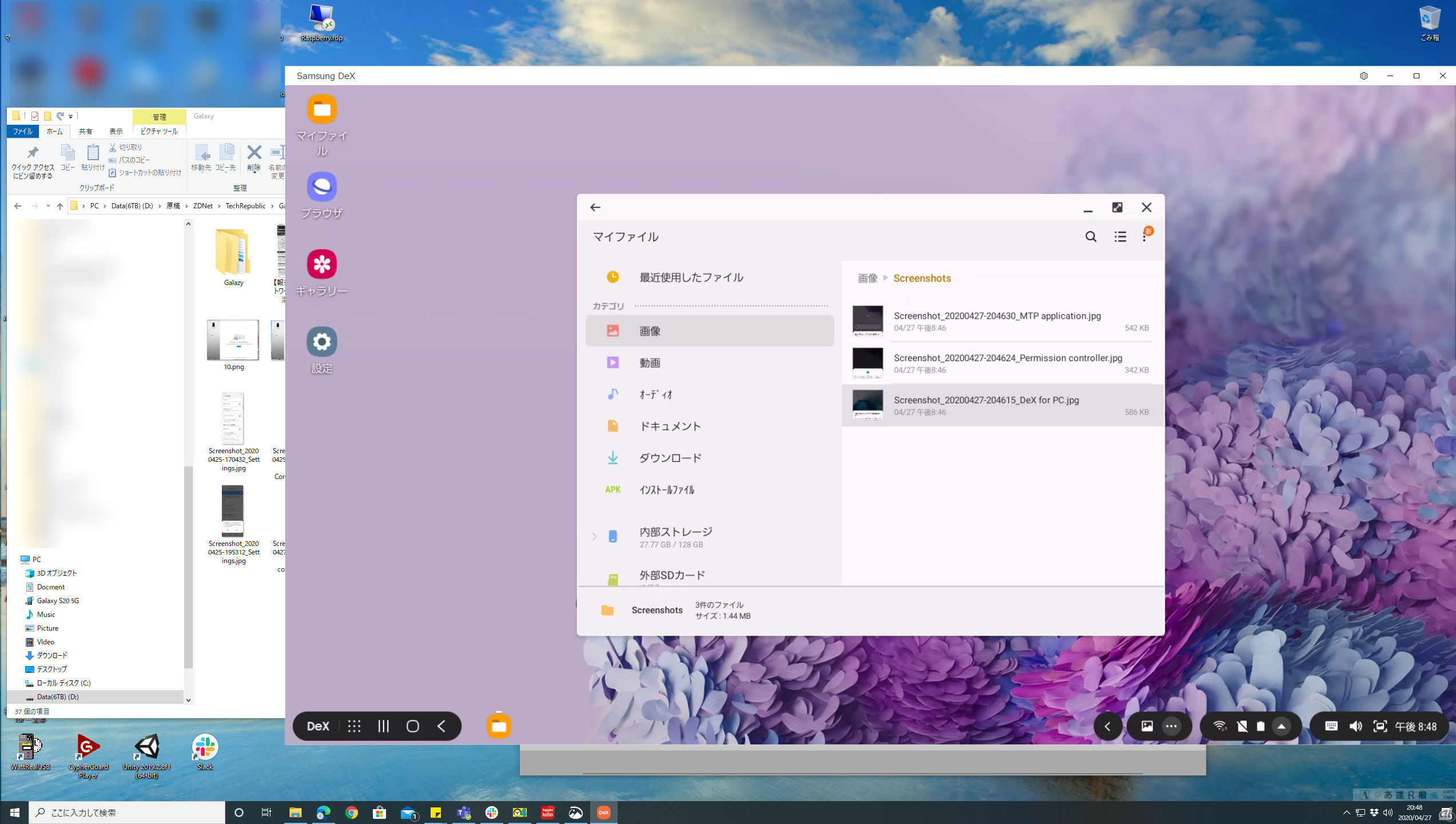Expand the DeX quick panel arrow
This screenshot has height=824, width=1456.
click(x=1282, y=726)
